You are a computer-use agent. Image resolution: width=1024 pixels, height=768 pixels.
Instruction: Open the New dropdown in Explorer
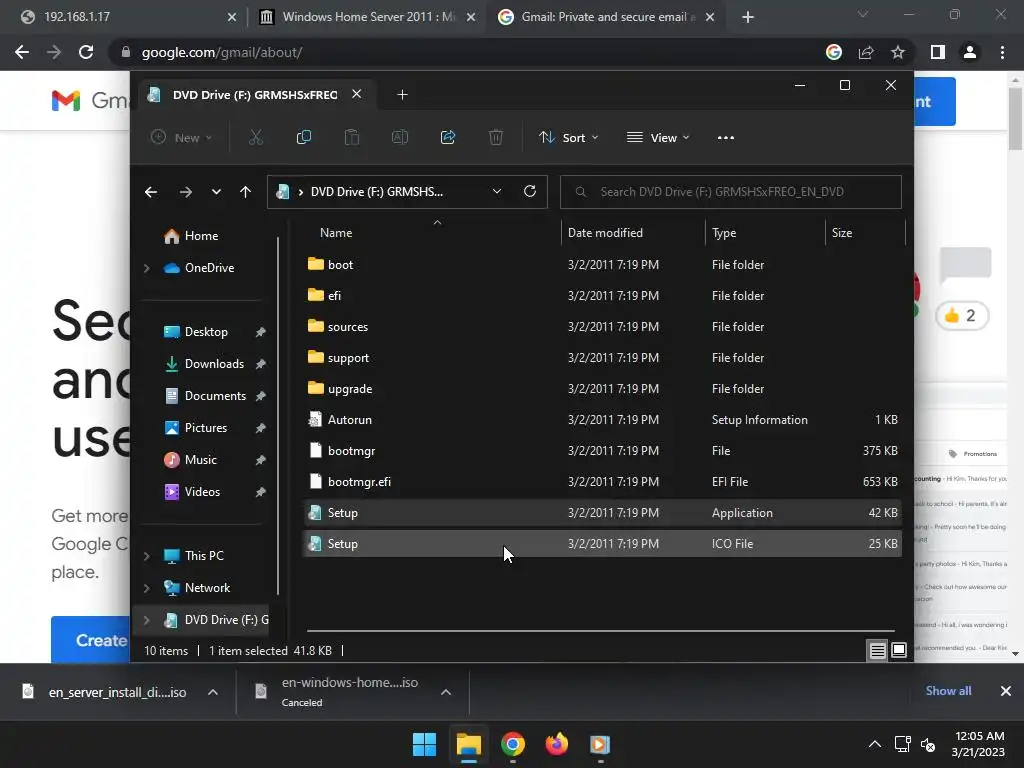pos(182,137)
